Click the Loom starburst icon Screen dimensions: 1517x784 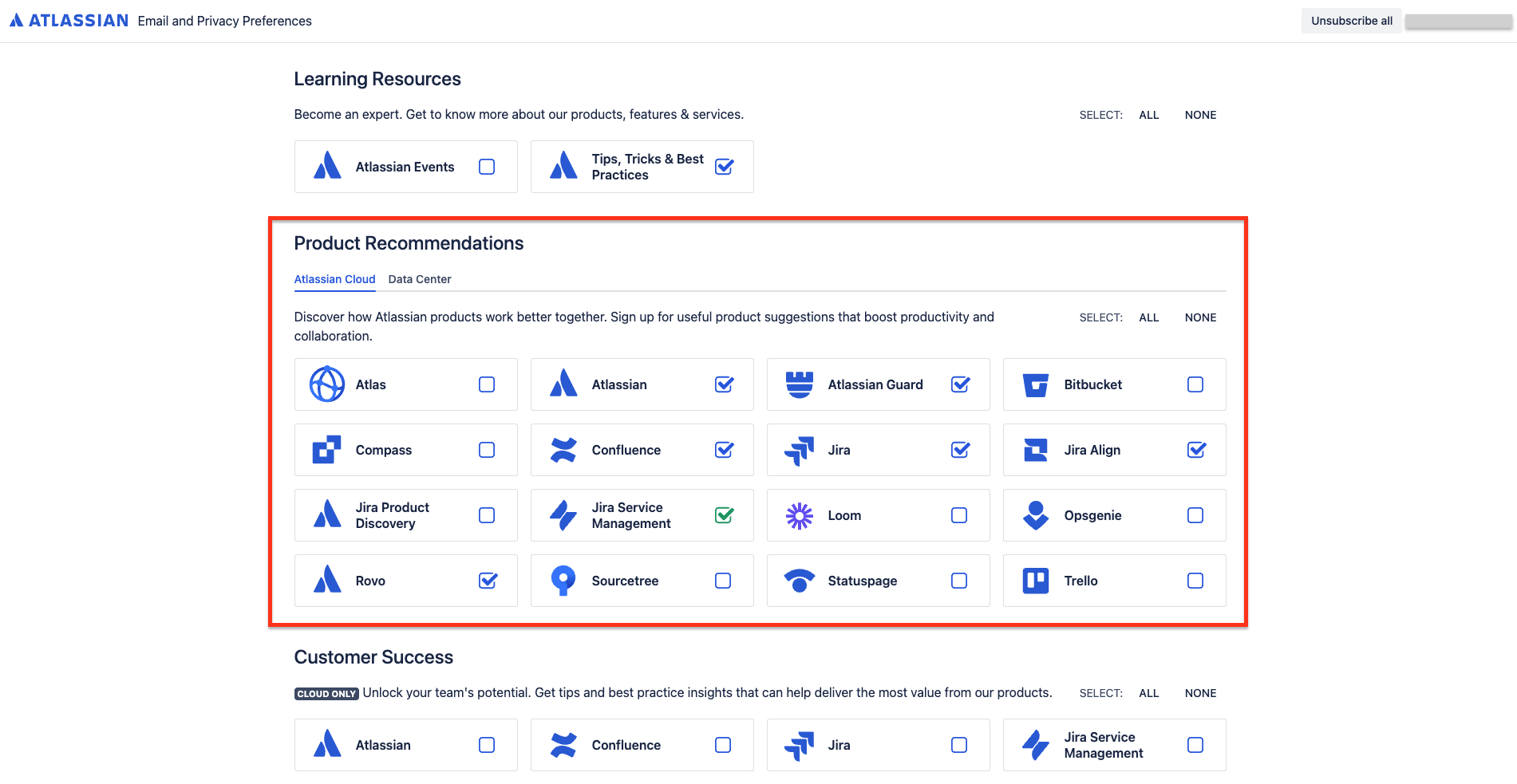tap(800, 515)
